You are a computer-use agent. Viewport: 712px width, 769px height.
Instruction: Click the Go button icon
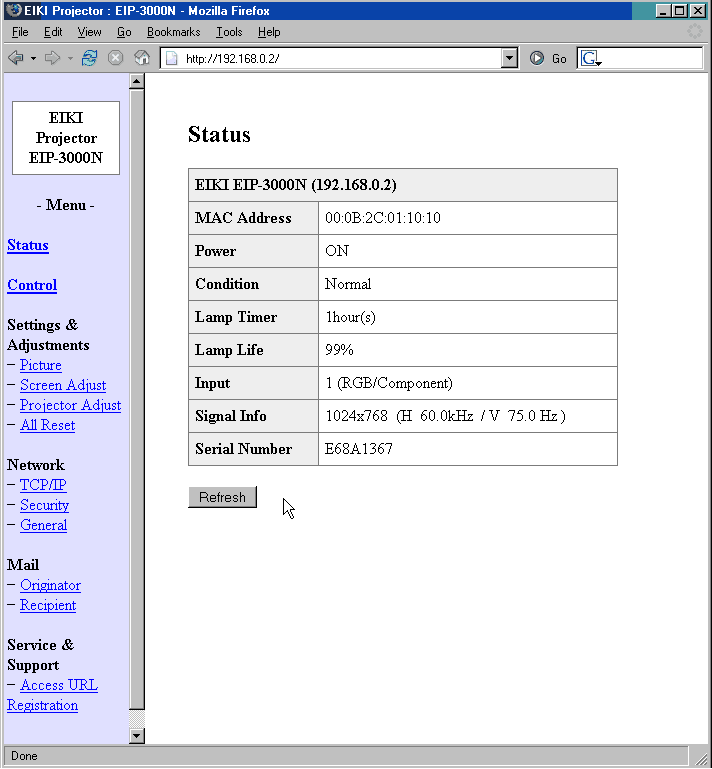pos(537,58)
